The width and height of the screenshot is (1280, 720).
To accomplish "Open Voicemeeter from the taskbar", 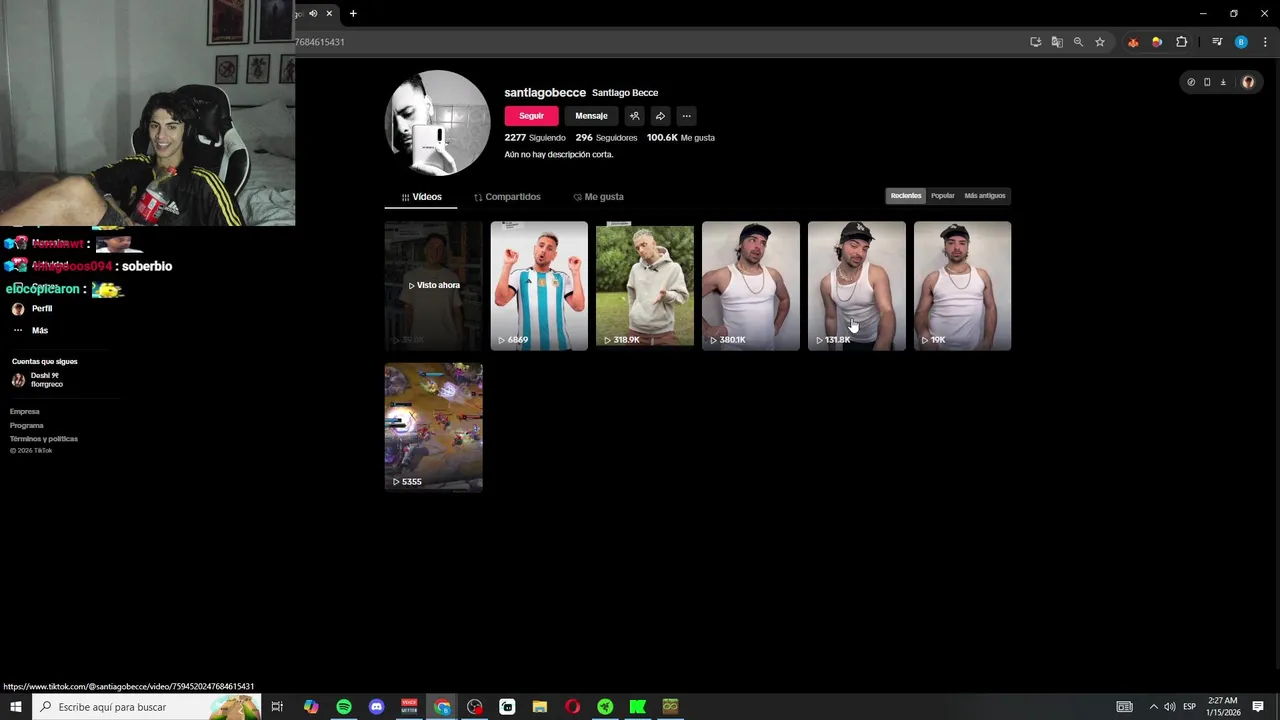I will [409, 707].
